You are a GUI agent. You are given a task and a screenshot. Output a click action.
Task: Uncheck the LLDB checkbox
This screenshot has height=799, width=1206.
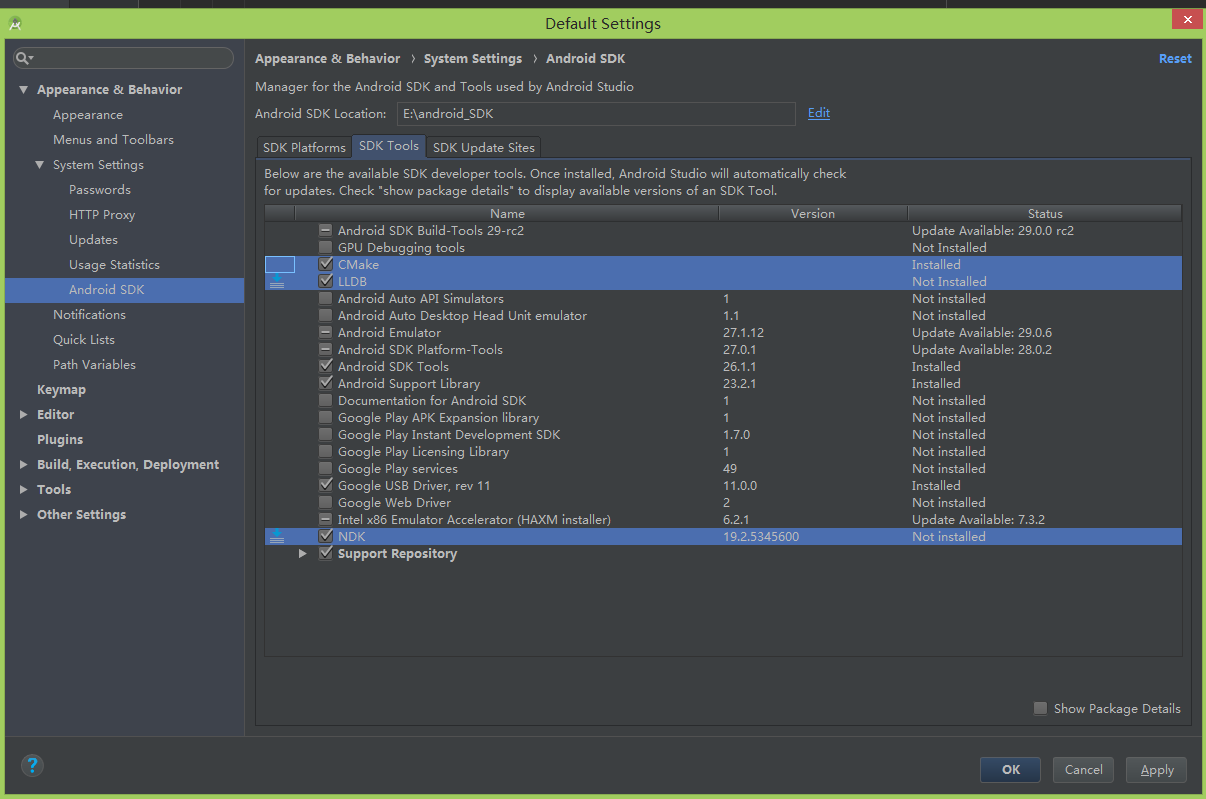point(325,282)
